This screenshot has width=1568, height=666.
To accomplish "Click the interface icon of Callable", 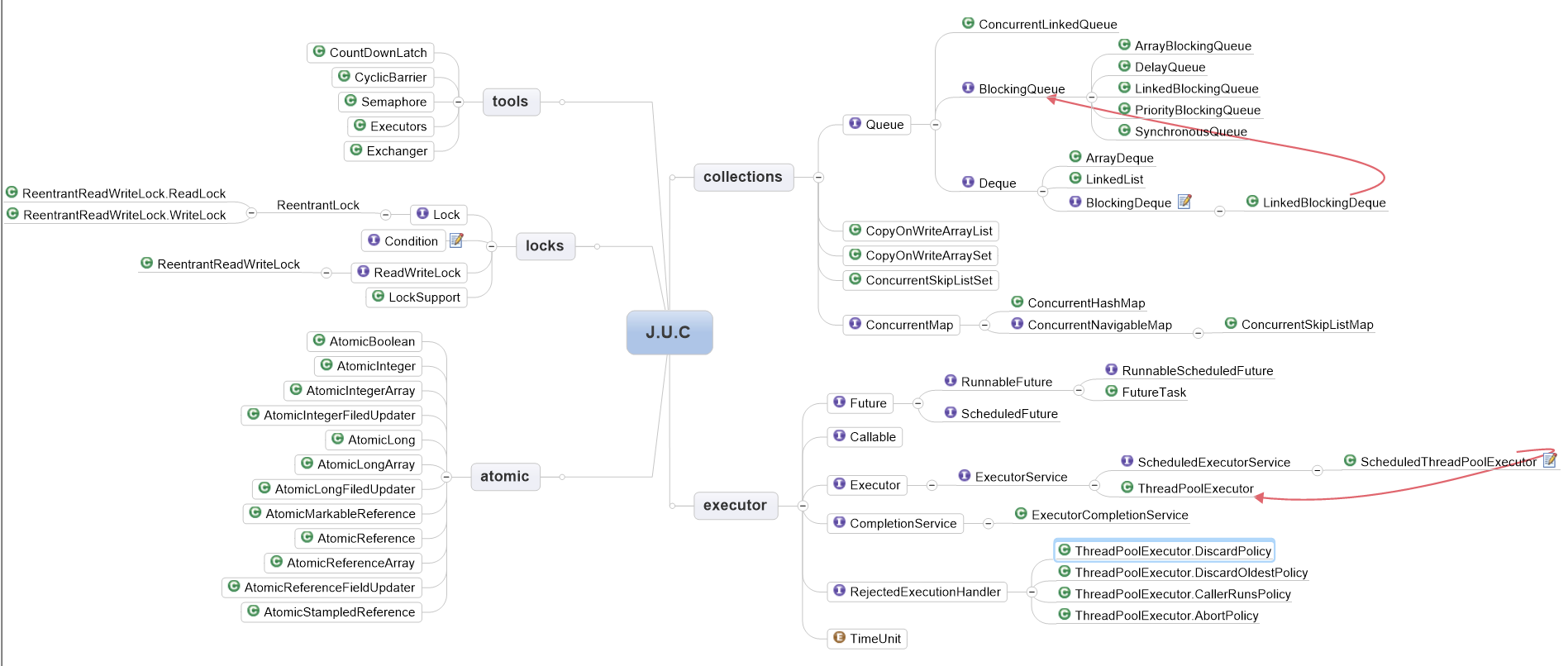I will coord(840,435).
